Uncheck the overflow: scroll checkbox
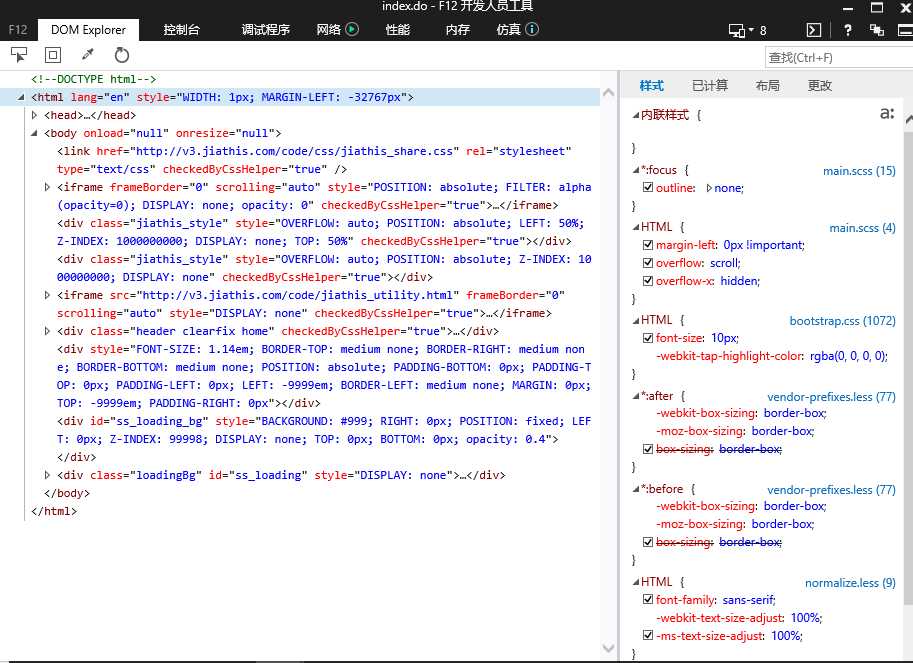This screenshot has height=663, width=913. point(647,263)
